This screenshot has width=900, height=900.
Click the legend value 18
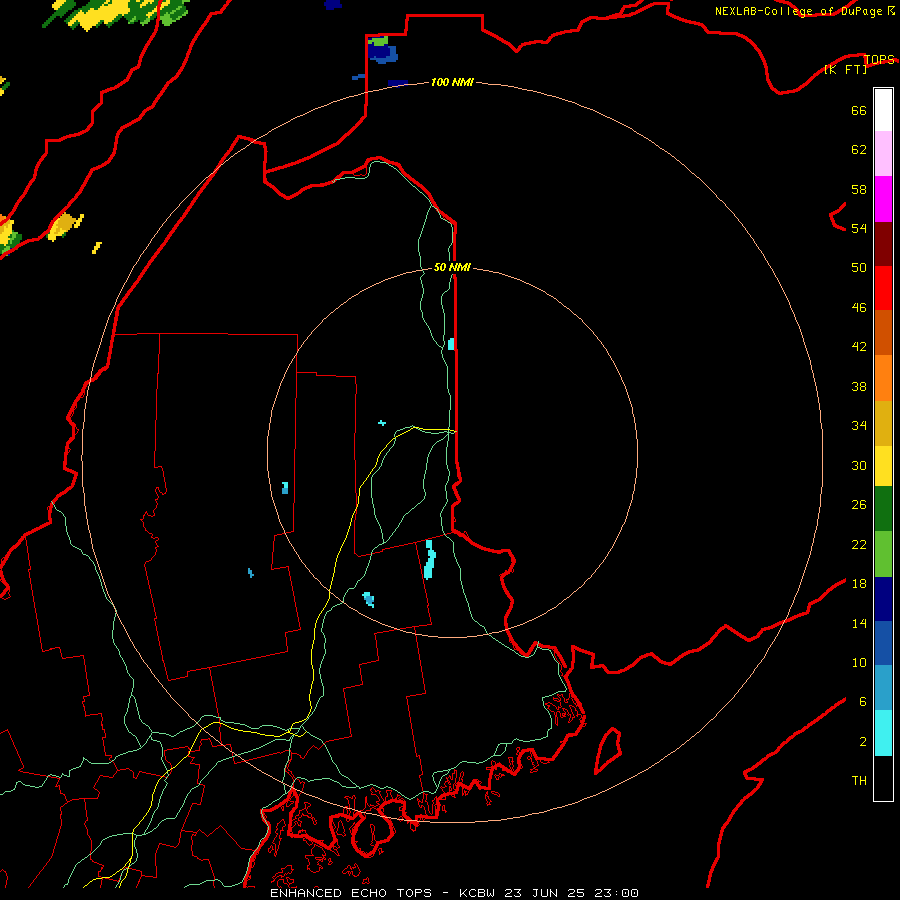859,584
